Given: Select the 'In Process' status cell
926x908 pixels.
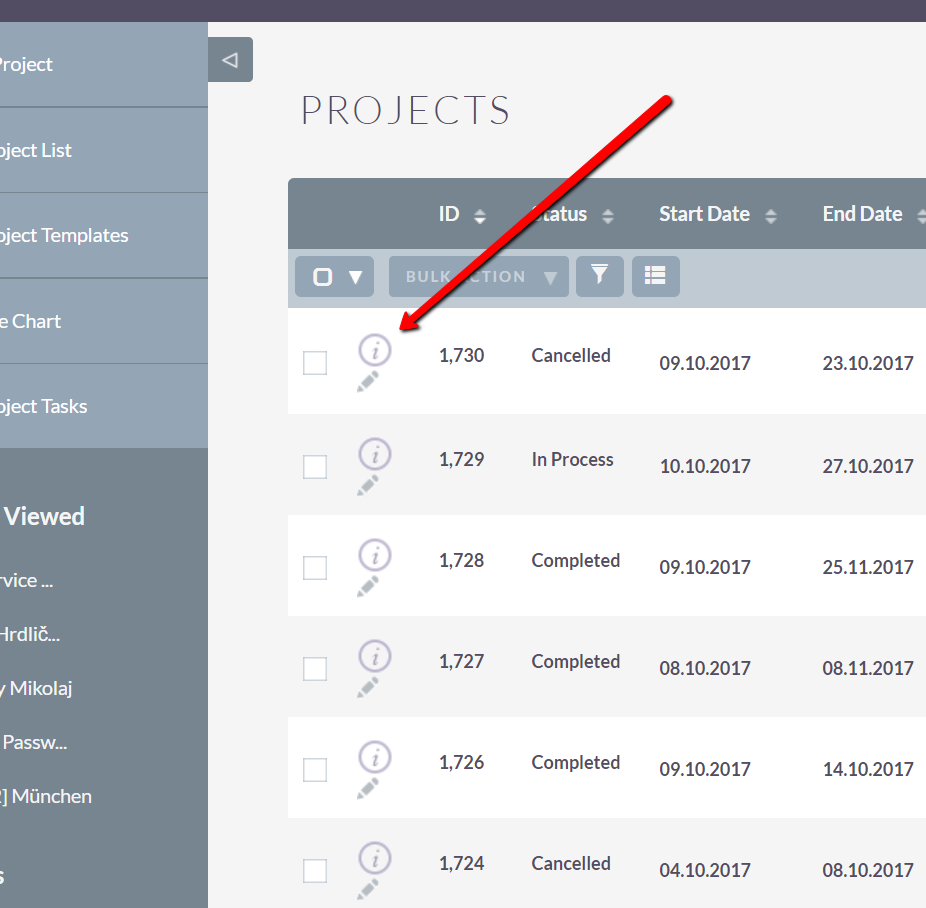Looking at the screenshot, I should pyautogui.click(x=572, y=459).
